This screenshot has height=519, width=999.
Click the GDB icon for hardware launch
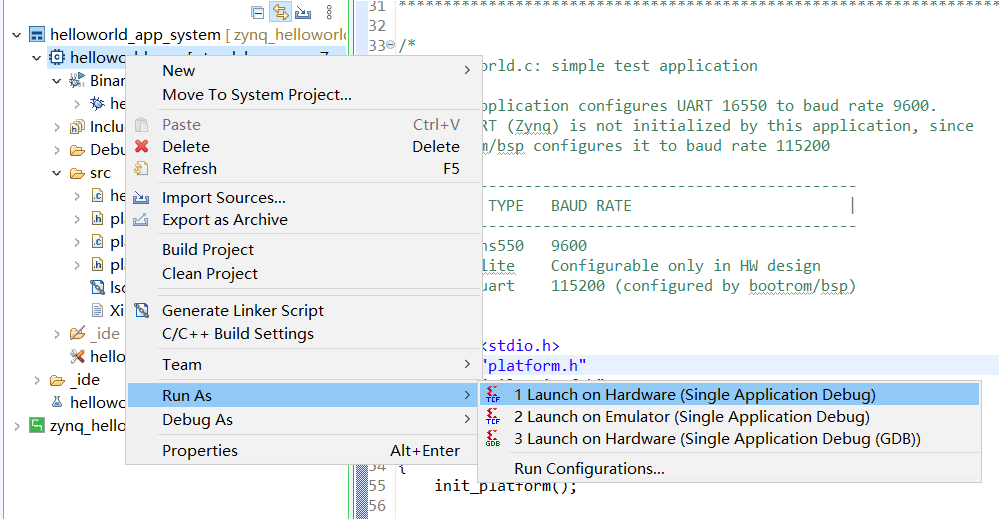point(492,438)
